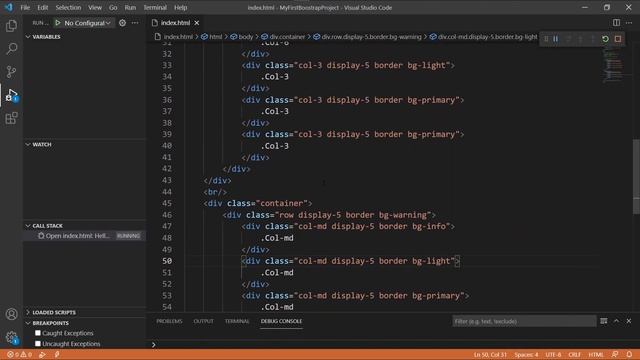
Task: Open the Manage gear in activity bar
Action: [x=11, y=337]
